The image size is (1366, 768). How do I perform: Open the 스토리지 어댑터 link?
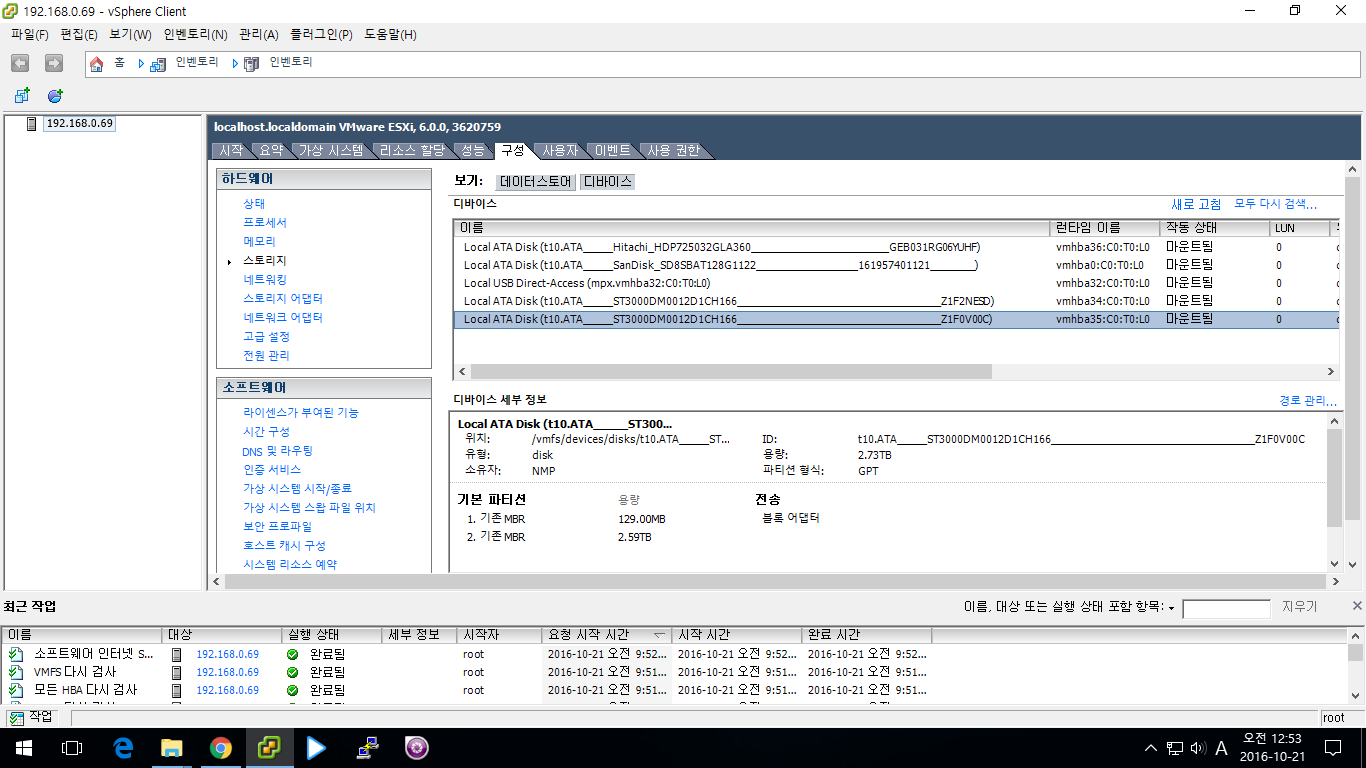[x=283, y=298]
